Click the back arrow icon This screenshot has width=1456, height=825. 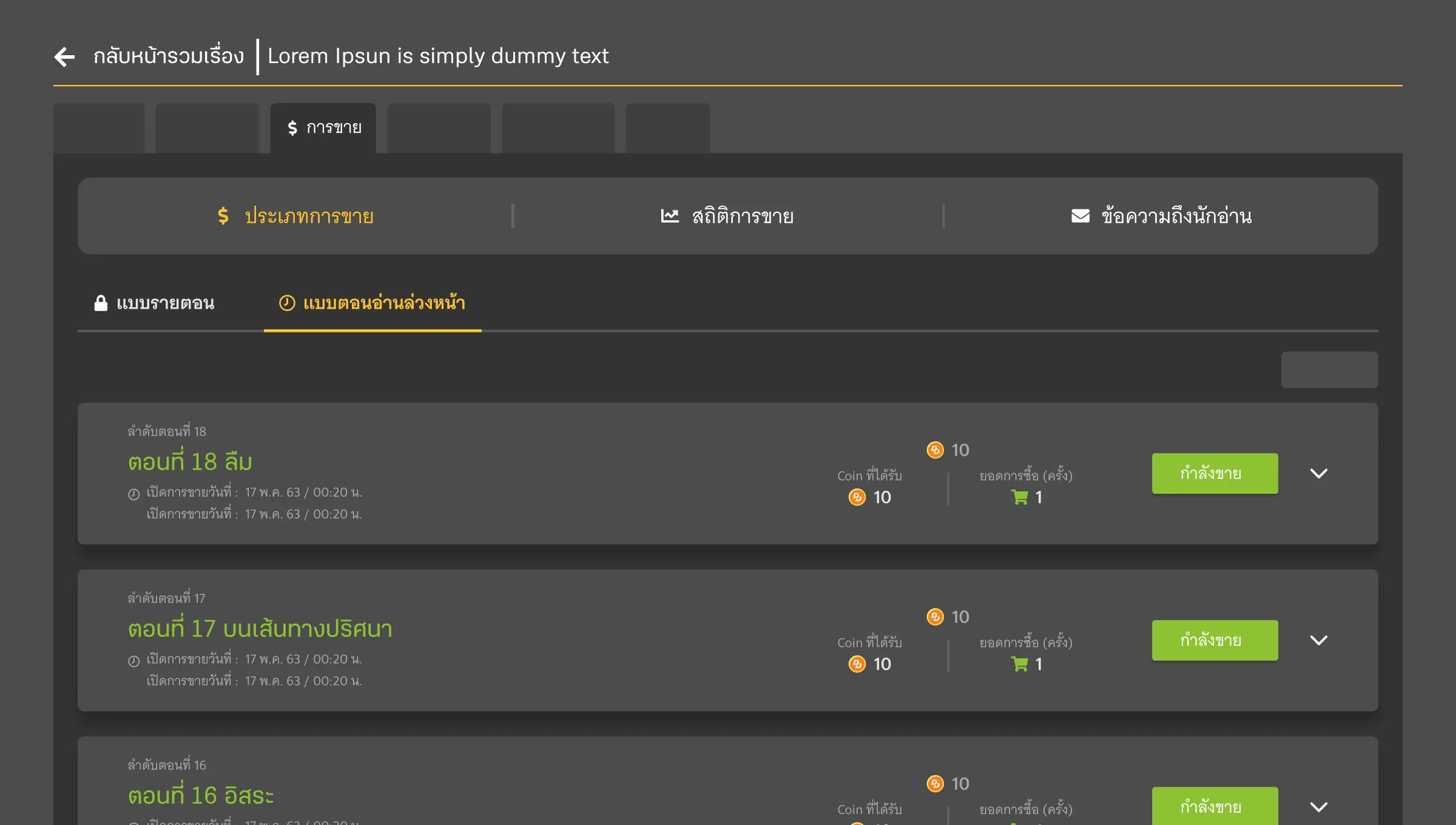coord(64,56)
